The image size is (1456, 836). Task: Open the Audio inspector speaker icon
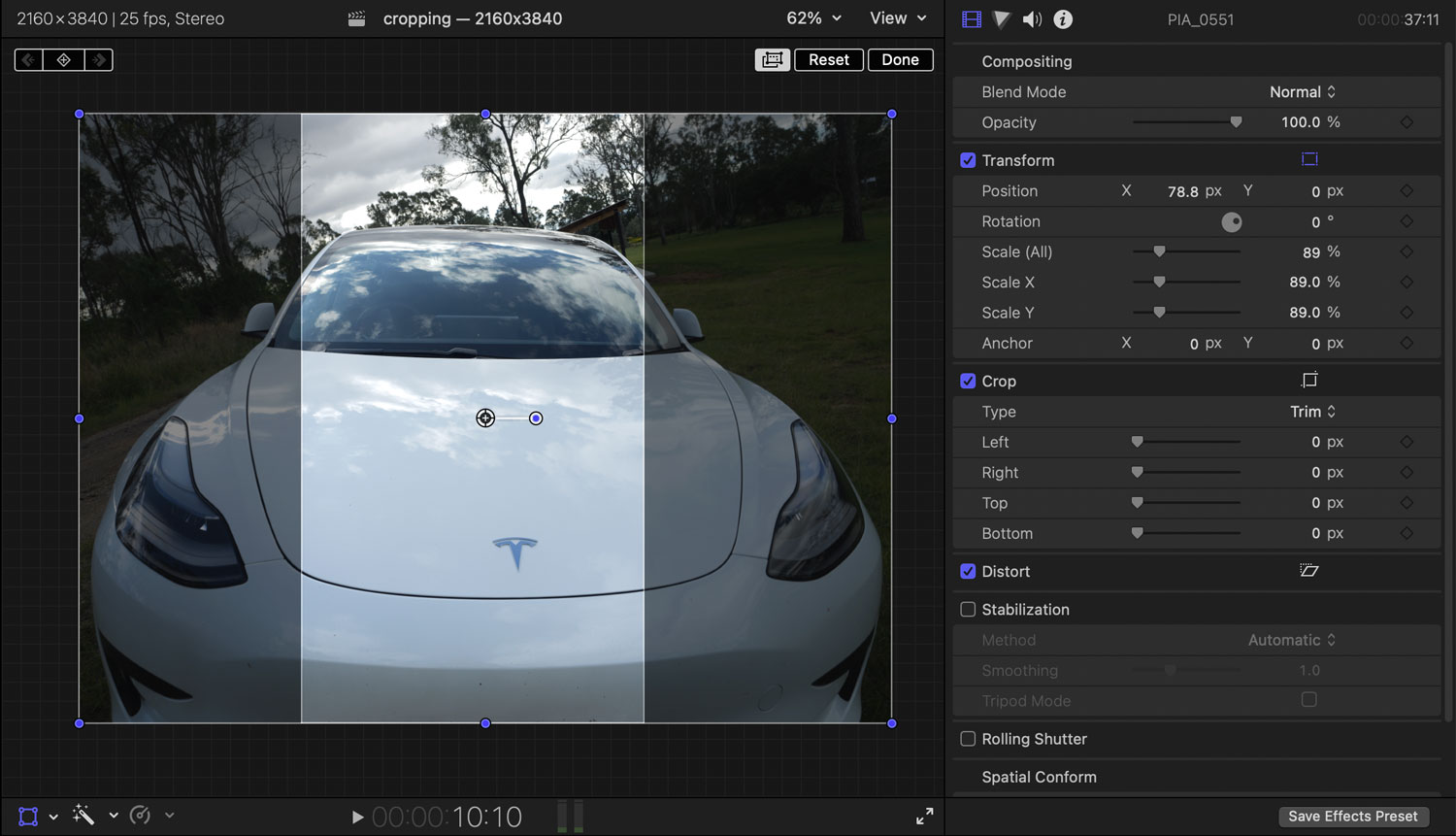1033,19
